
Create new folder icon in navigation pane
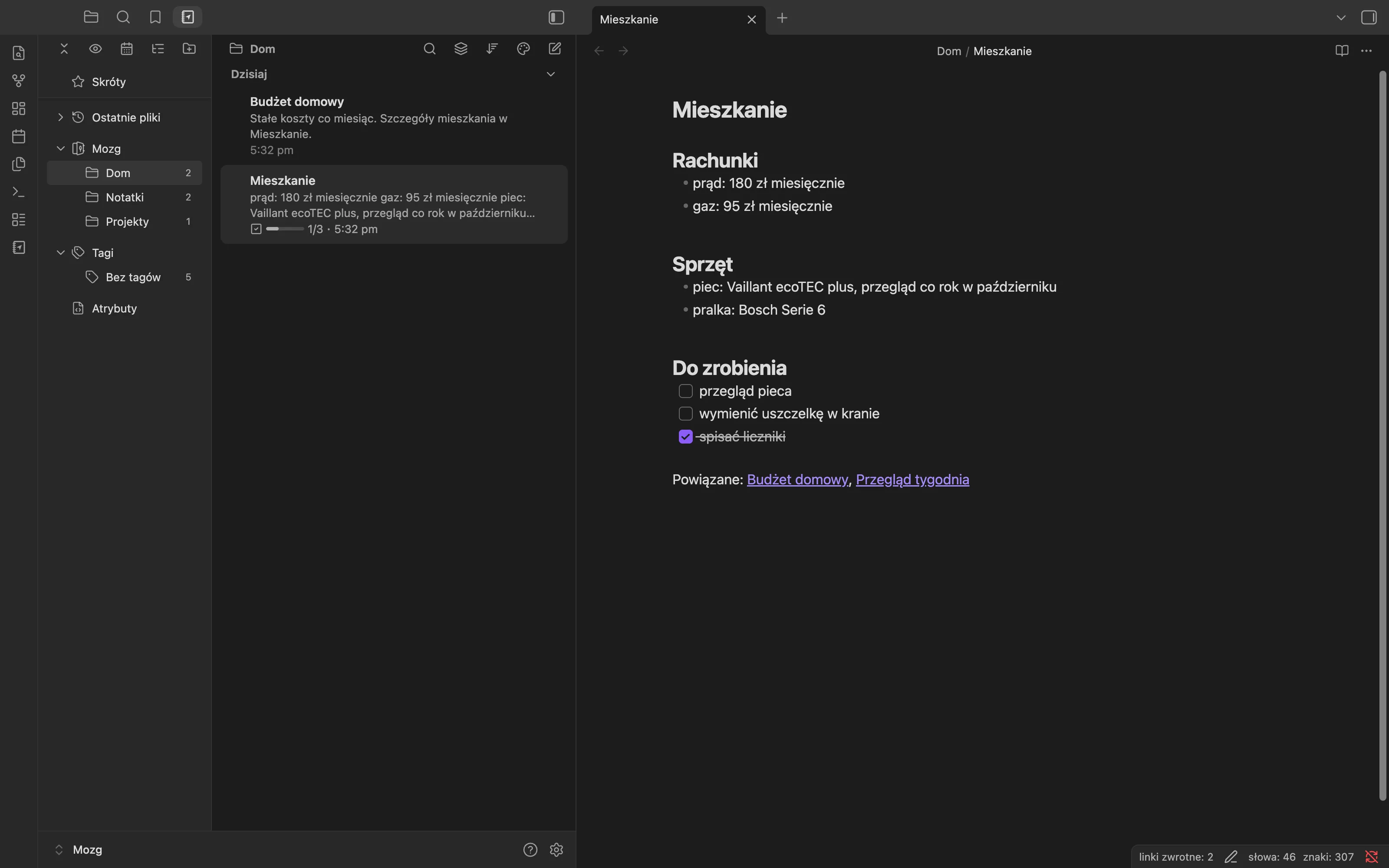189,49
